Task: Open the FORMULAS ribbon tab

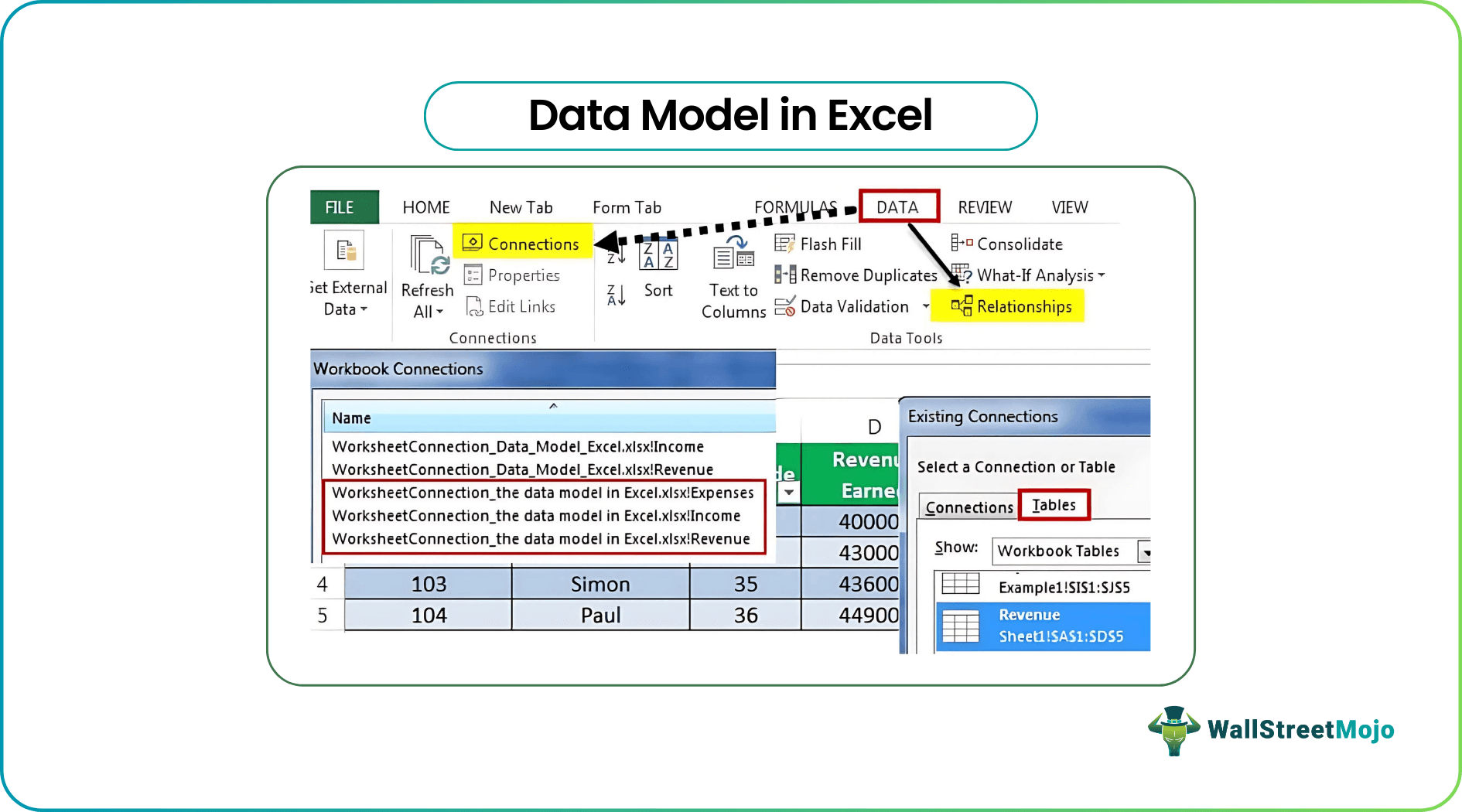Action: click(x=796, y=206)
